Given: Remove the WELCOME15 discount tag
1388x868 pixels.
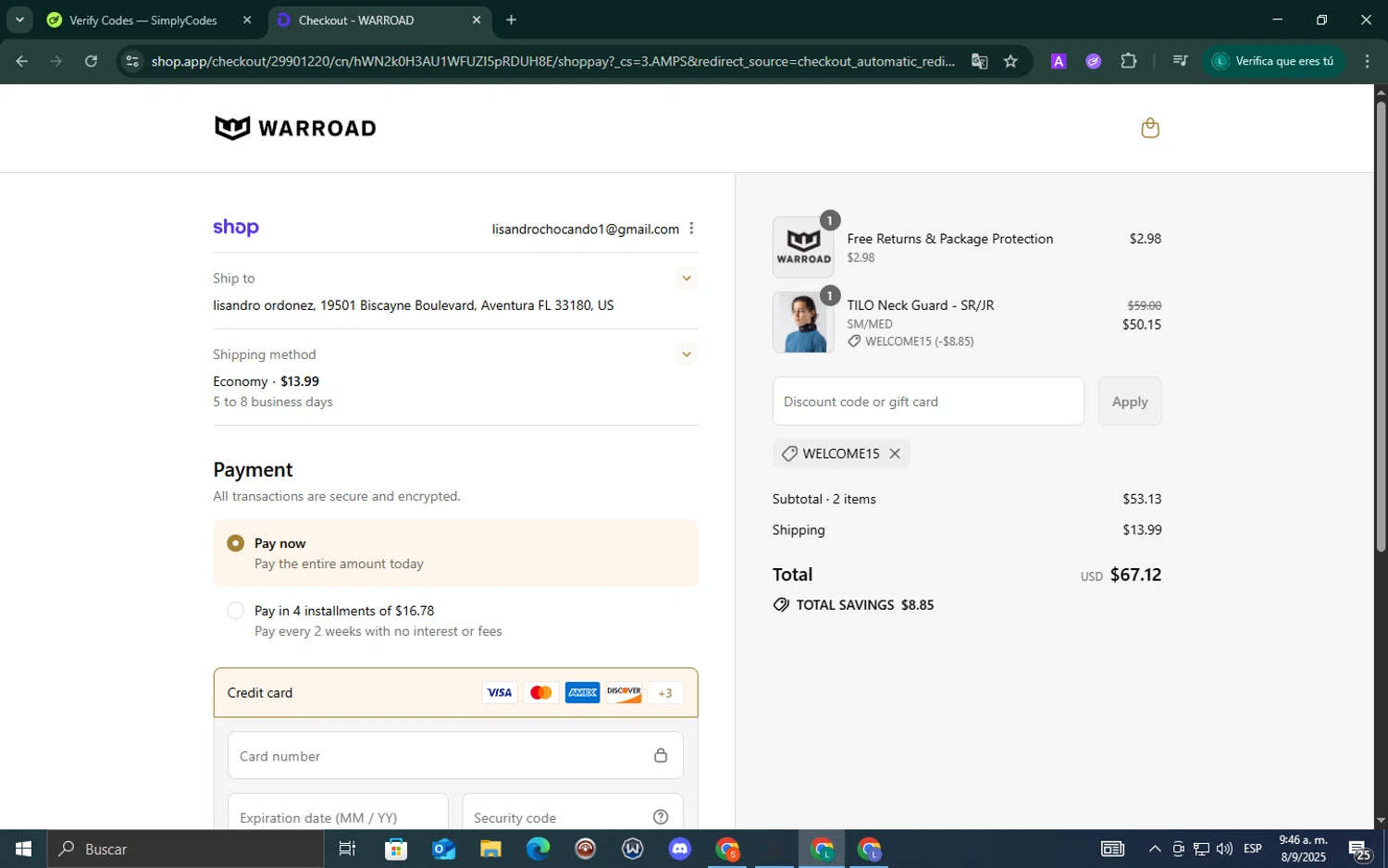Looking at the screenshot, I should (x=895, y=453).
